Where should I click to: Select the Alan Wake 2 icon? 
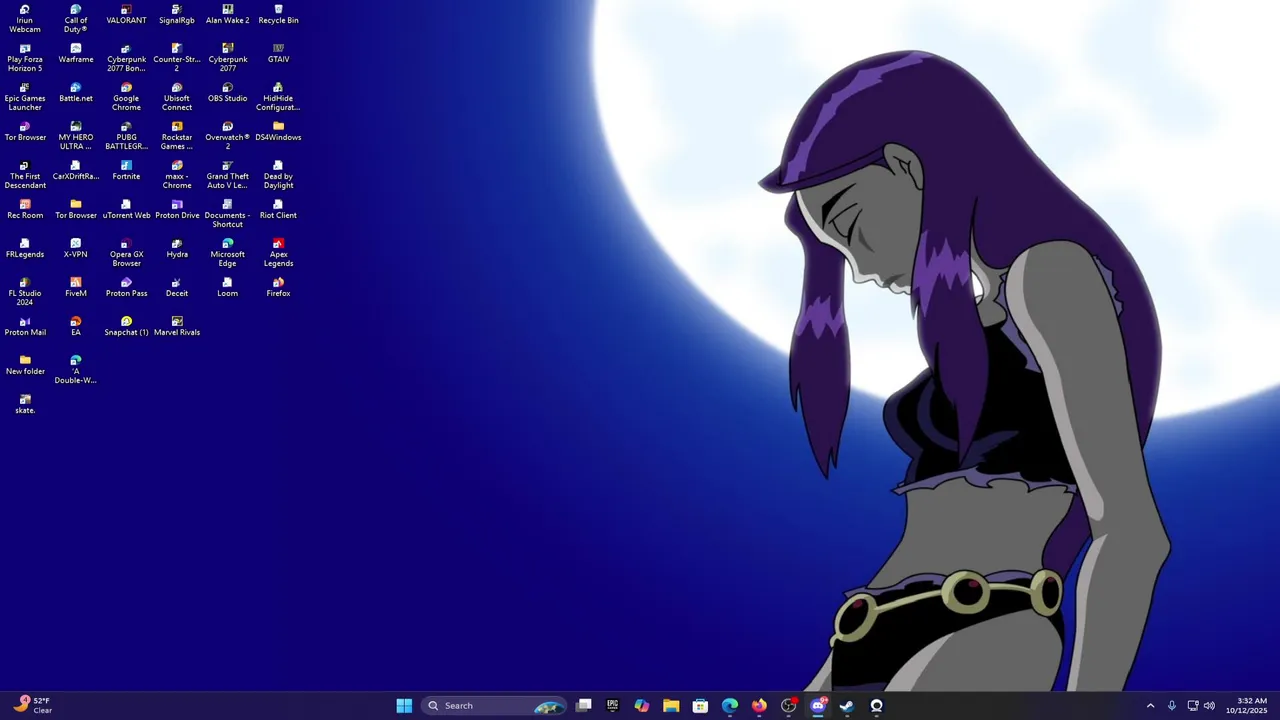point(228,14)
